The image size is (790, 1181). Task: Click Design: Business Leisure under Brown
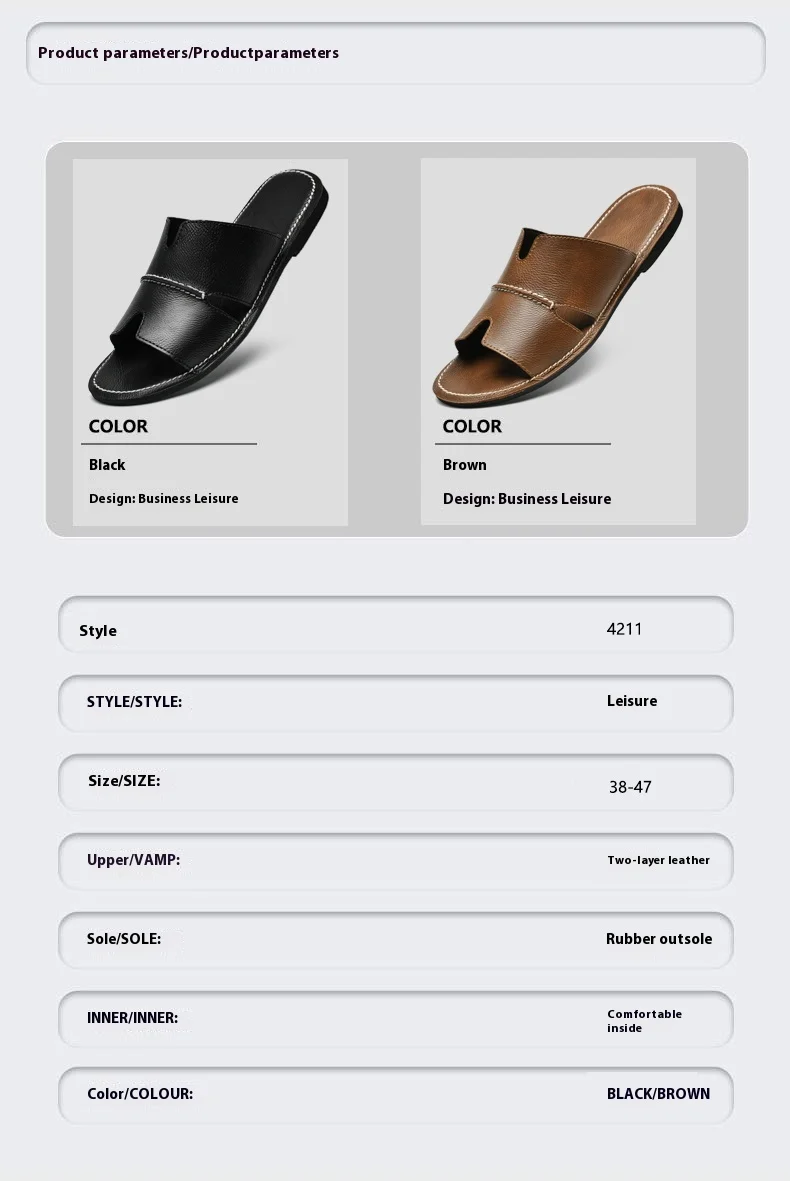pos(527,499)
